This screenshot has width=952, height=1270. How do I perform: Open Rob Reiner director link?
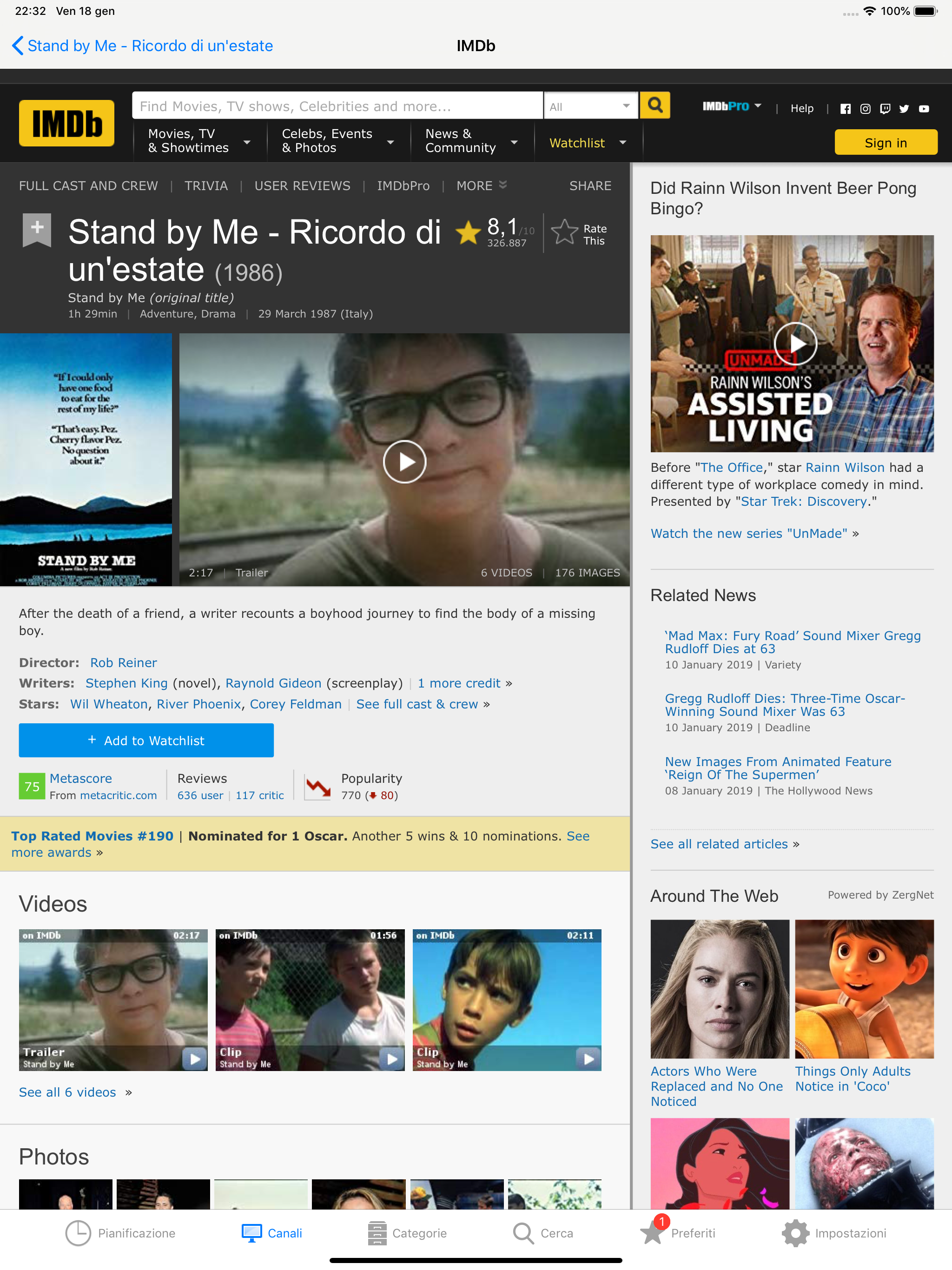click(x=124, y=662)
